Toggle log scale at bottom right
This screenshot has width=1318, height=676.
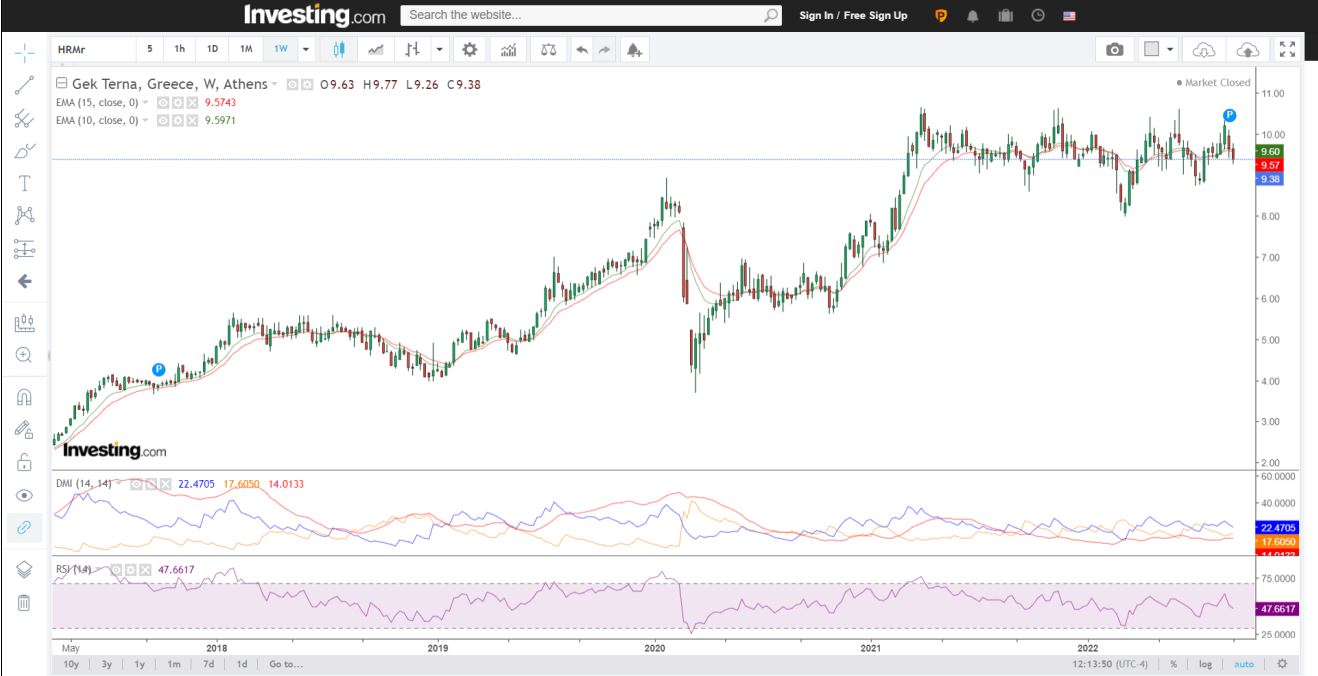coord(1206,664)
